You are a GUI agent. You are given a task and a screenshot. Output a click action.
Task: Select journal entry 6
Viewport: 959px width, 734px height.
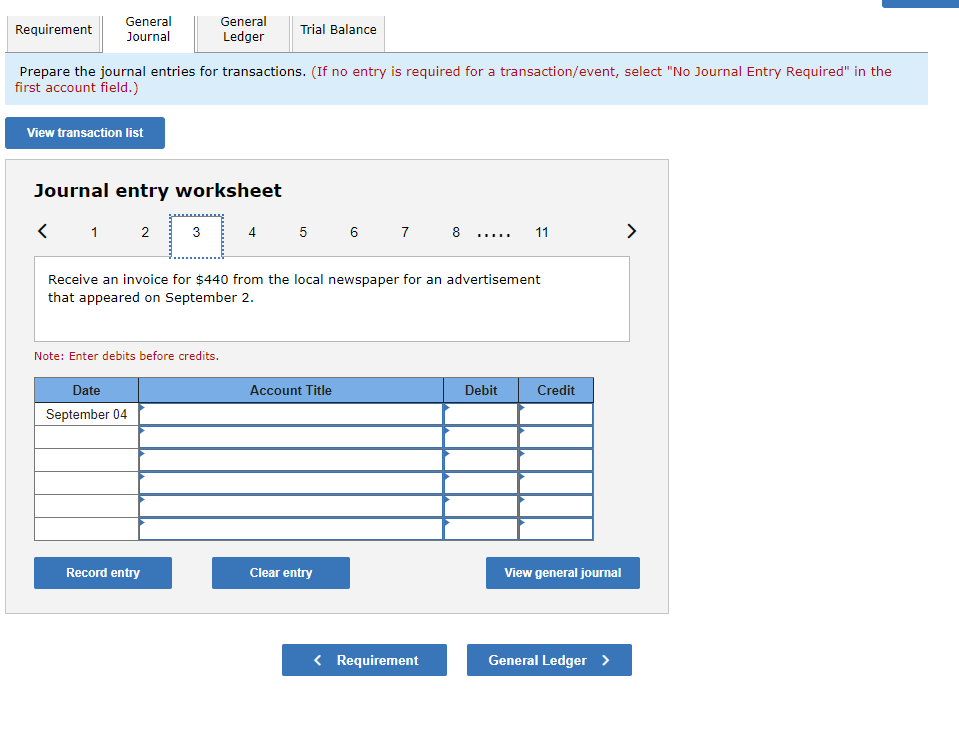pos(354,232)
